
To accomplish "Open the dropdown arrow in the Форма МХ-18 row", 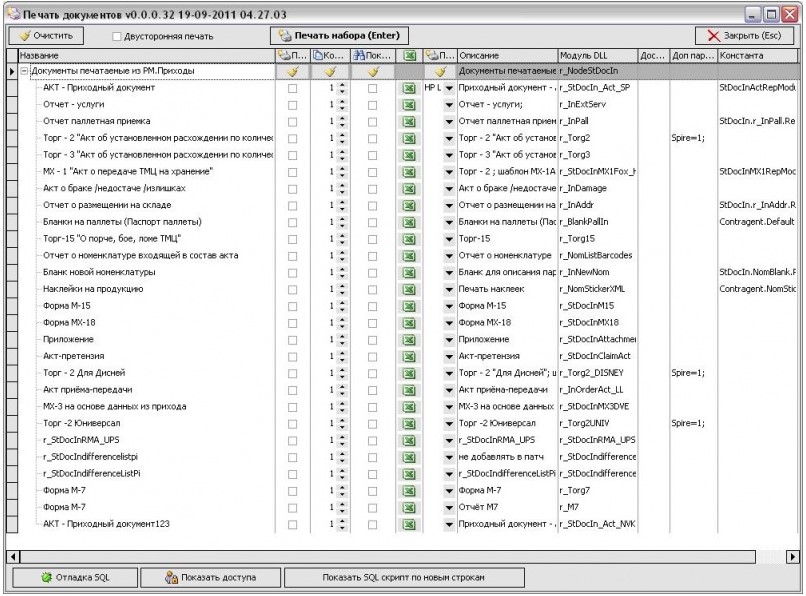I will pos(449,323).
